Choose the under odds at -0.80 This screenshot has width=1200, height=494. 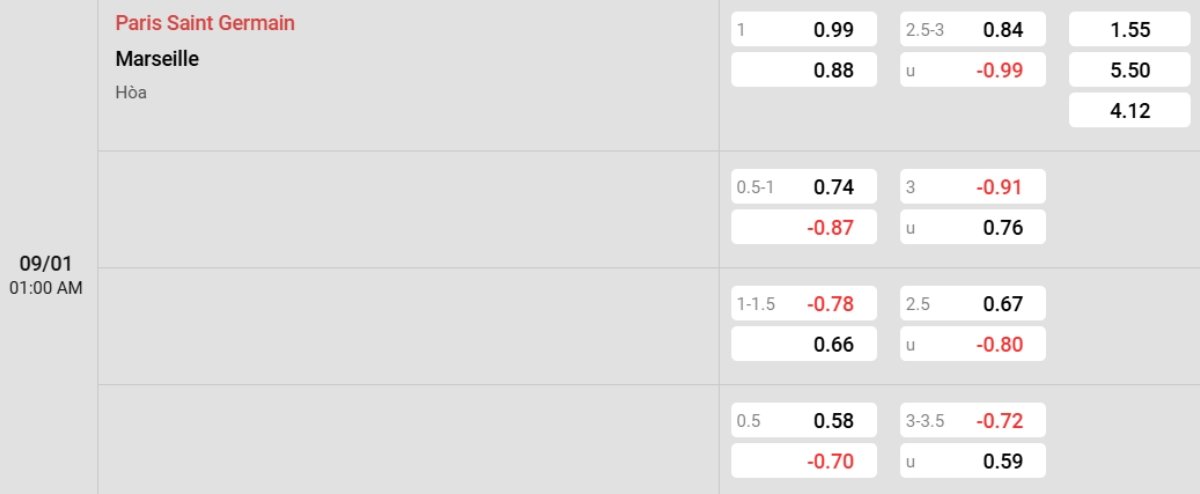(x=973, y=344)
